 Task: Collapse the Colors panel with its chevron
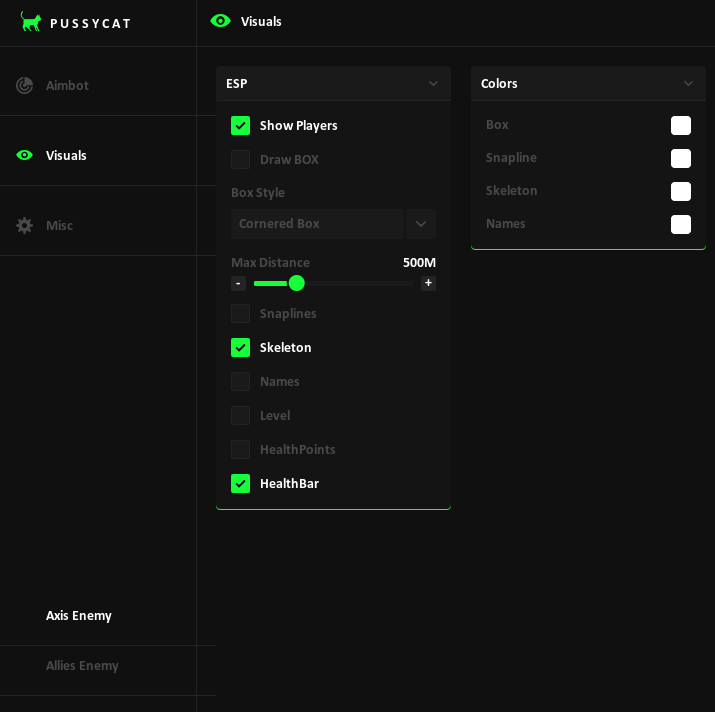point(688,84)
